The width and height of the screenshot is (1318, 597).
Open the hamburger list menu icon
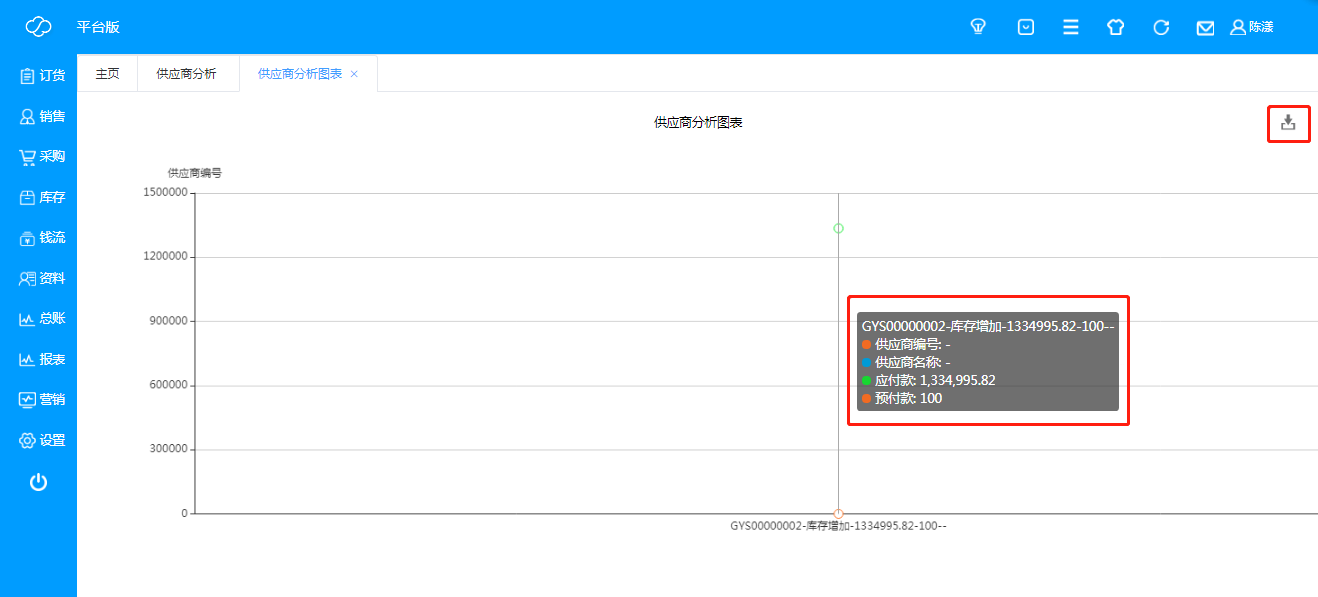1071,27
